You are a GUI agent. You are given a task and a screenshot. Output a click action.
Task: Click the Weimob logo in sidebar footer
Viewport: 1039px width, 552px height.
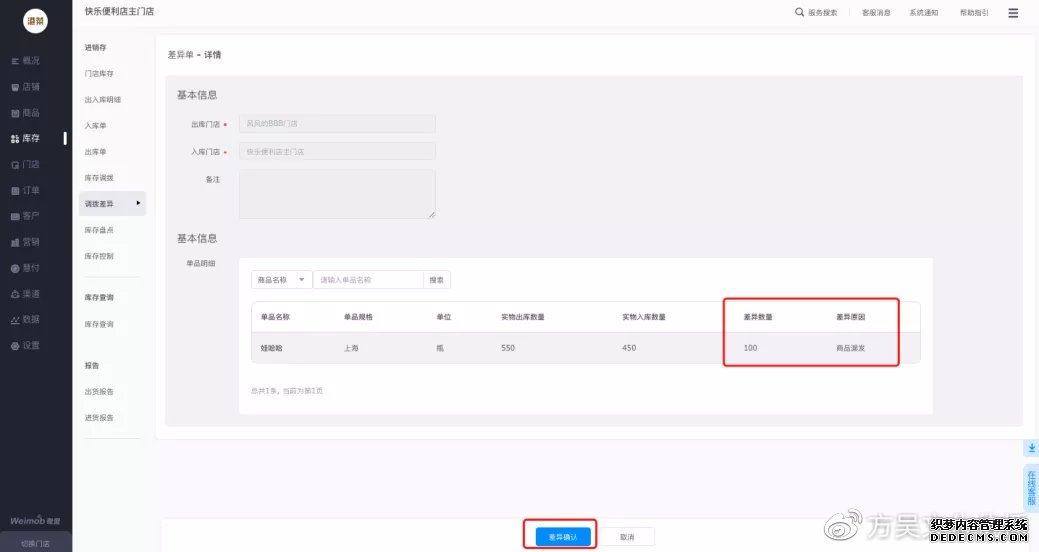point(34,521)
